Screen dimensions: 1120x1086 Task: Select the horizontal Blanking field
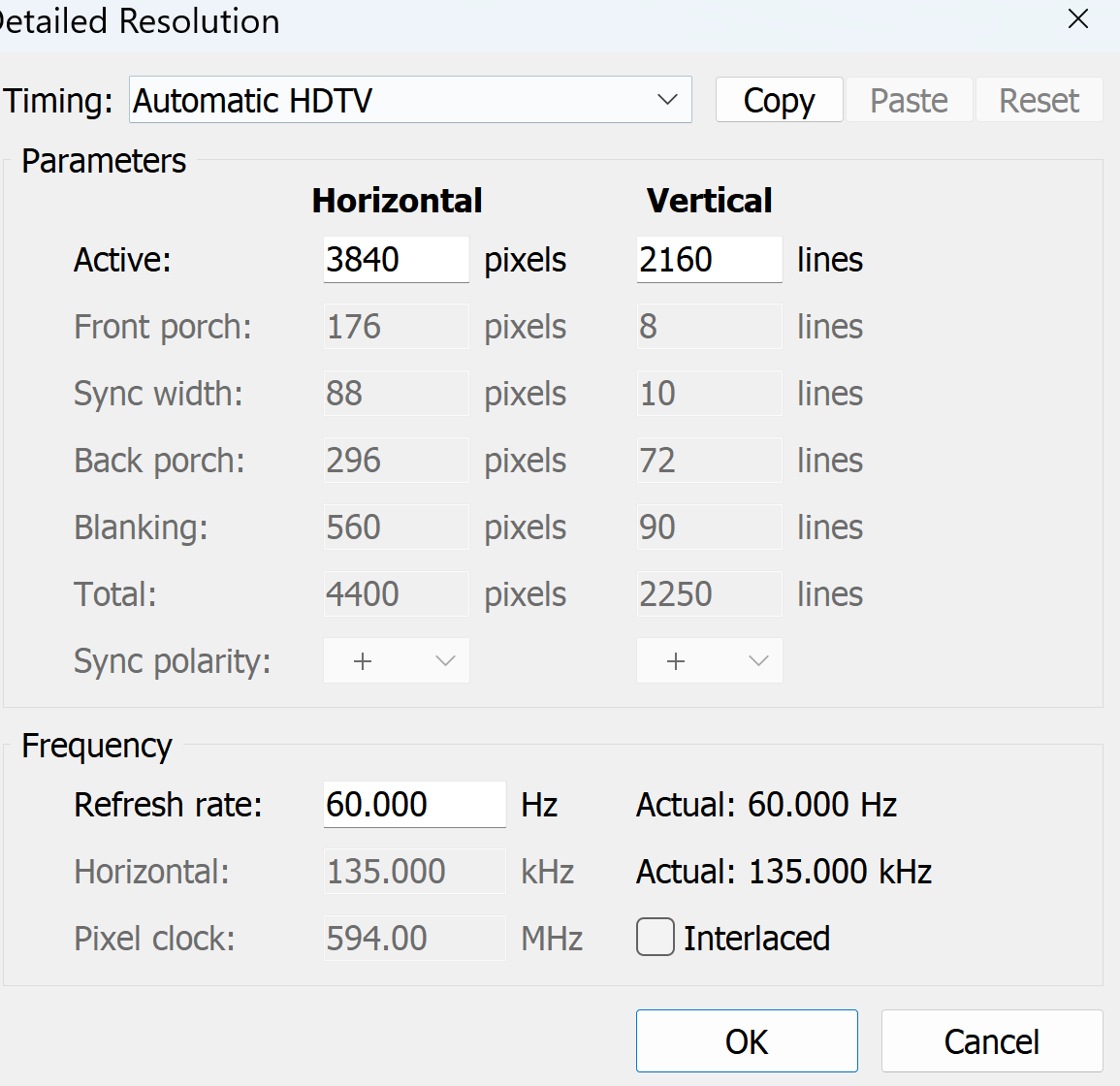click(396, 527)
